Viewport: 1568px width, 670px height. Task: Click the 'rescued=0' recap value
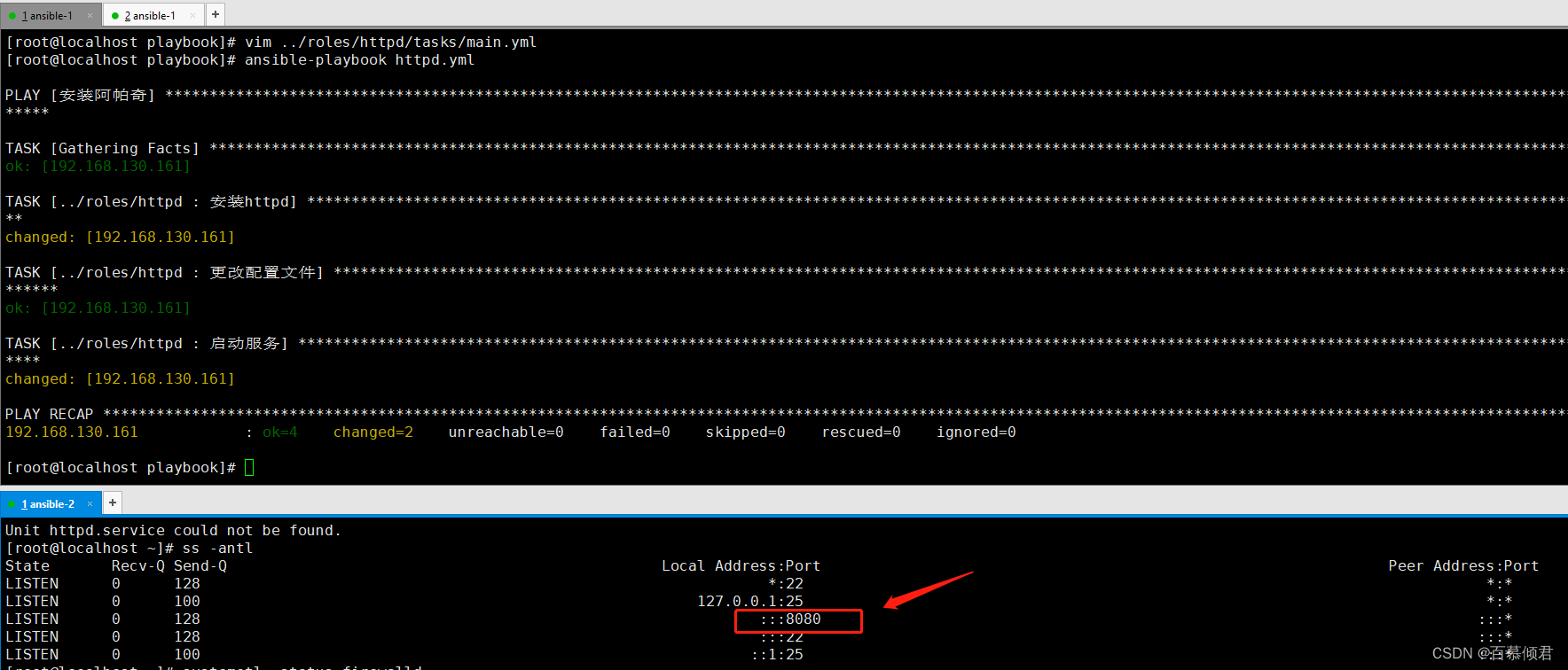(861, 432)
